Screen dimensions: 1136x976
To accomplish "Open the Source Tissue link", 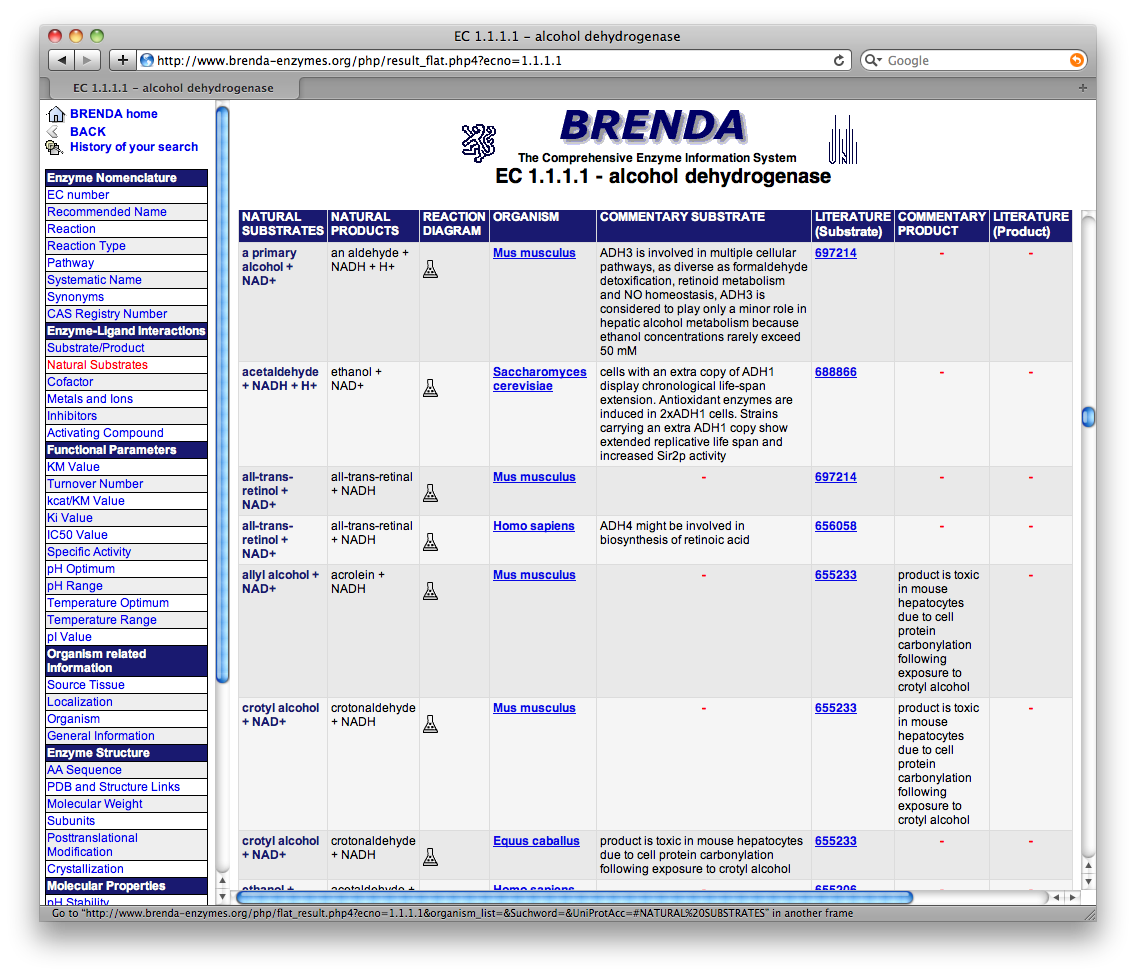I will (85, 685).
